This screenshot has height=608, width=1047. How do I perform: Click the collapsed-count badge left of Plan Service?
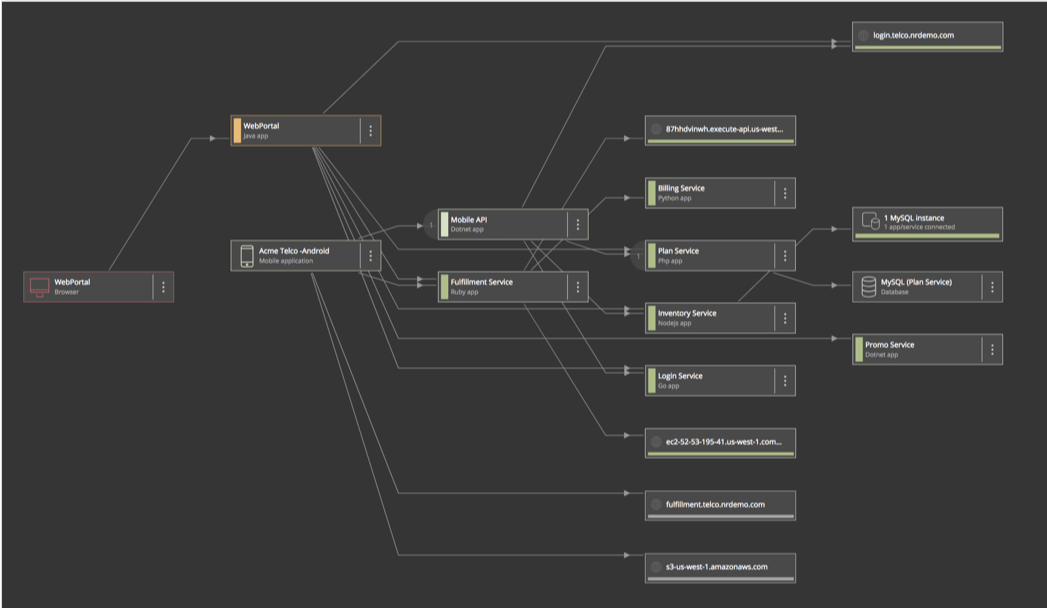(638, 256)
